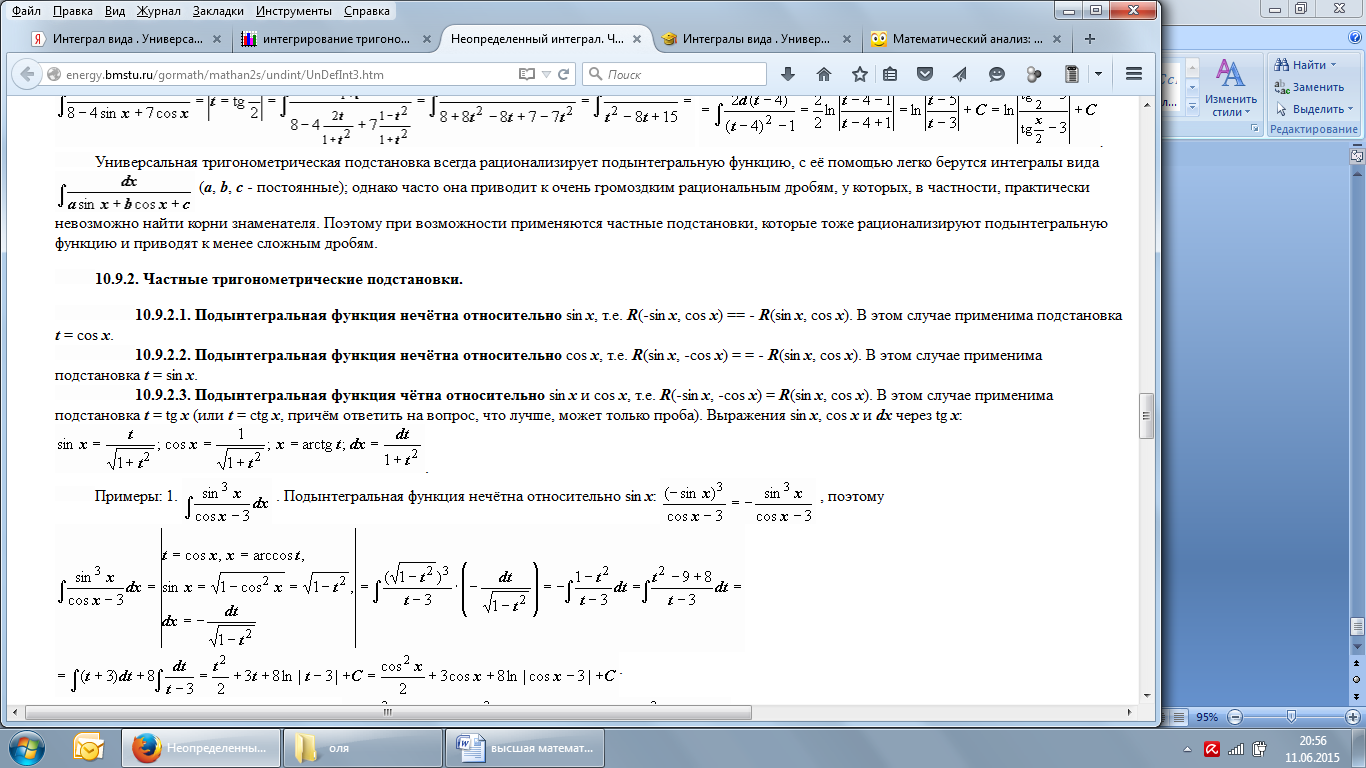1366x768 pixels.
Task: Open 'оля' folder on the taskbar
Action: 364,747
